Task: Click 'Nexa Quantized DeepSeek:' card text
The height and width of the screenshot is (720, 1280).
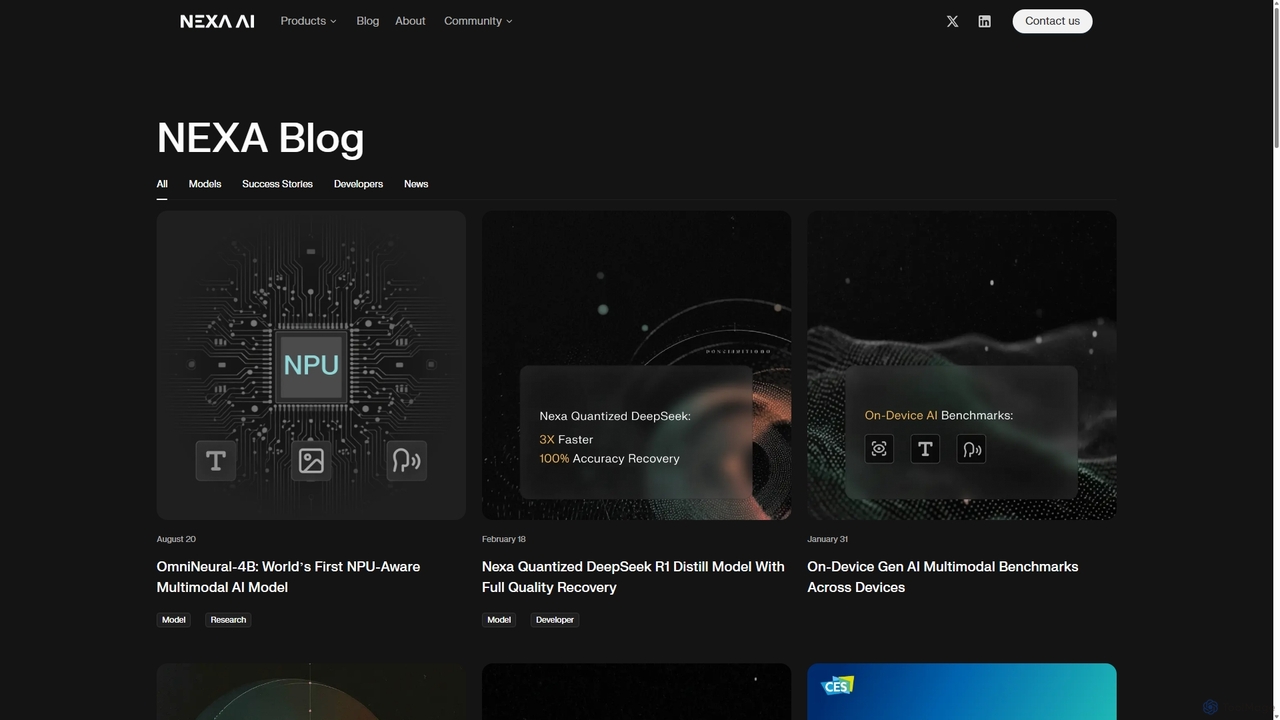Action: [x=615, y=416]
